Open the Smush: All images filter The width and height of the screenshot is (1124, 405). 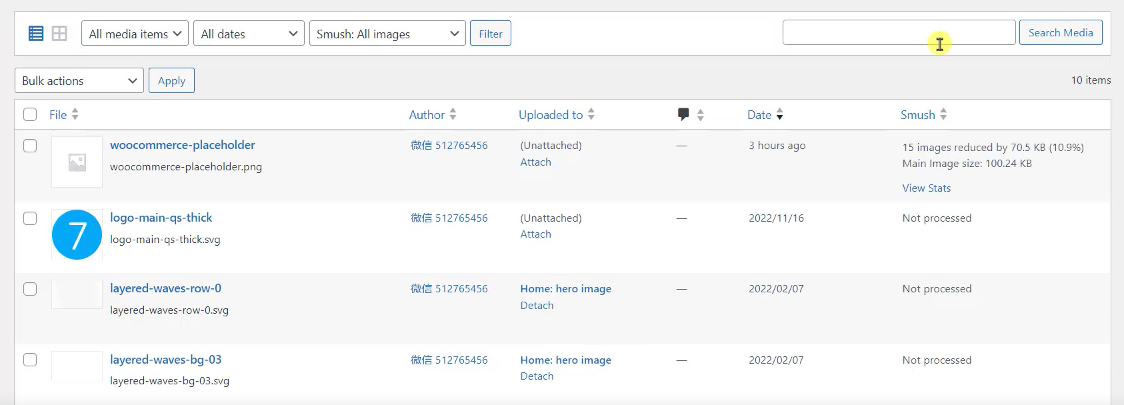[387, 34]
